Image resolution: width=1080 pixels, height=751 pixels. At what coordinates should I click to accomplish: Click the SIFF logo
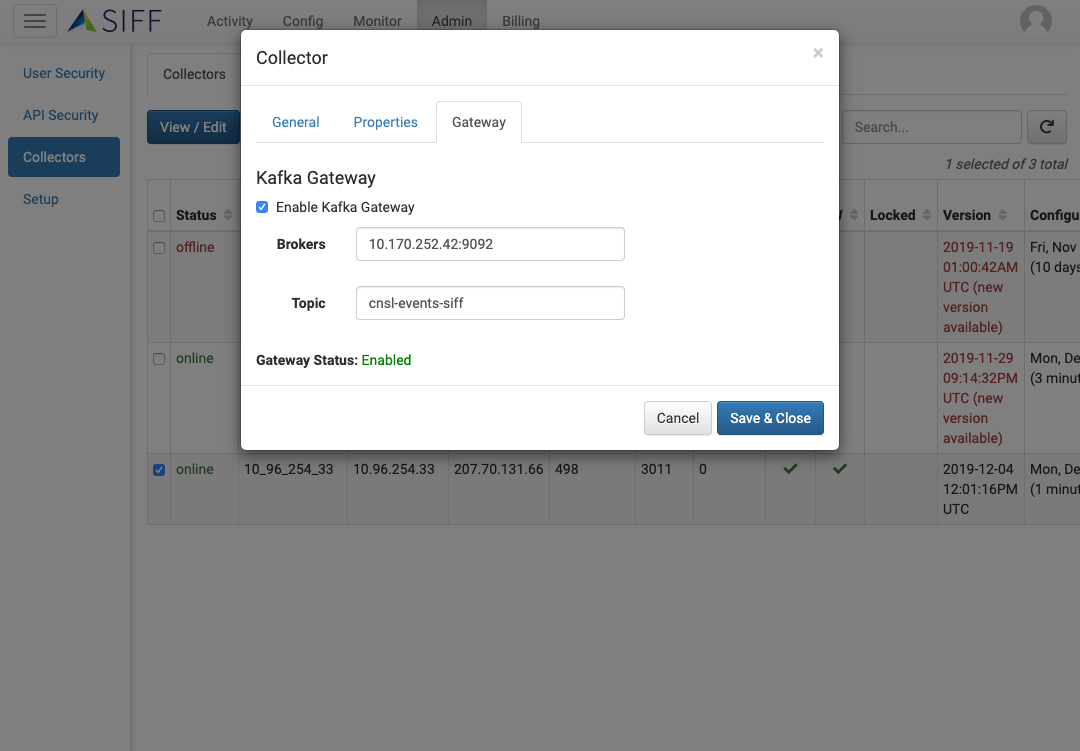tap(115, 20)
